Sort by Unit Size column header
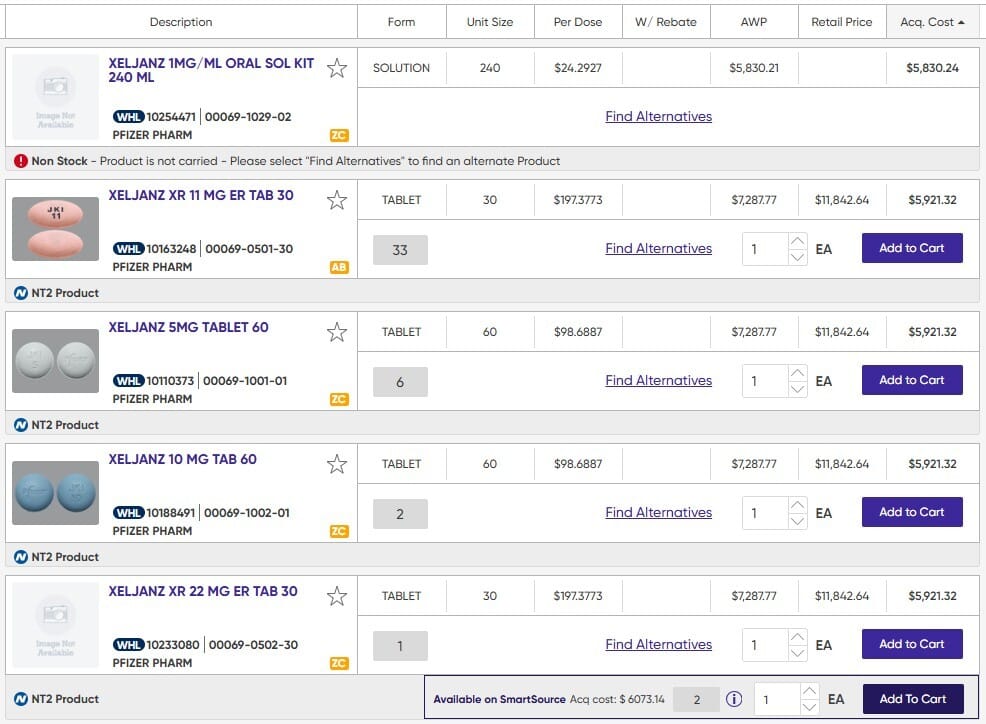986x724 pixels. click(x=490, y=22)
